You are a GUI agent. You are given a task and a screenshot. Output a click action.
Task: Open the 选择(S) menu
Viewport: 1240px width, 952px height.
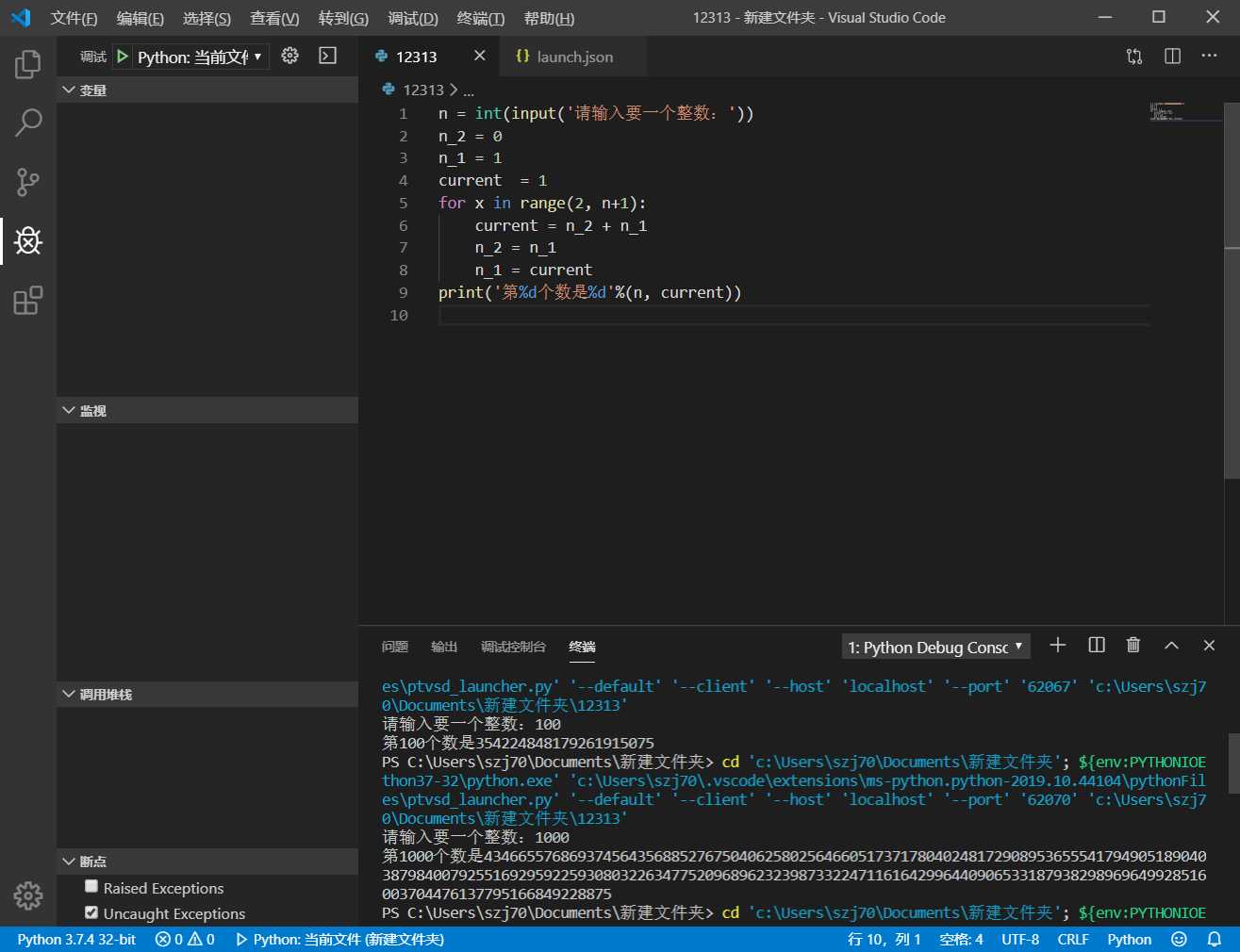[x=207, y=18]
